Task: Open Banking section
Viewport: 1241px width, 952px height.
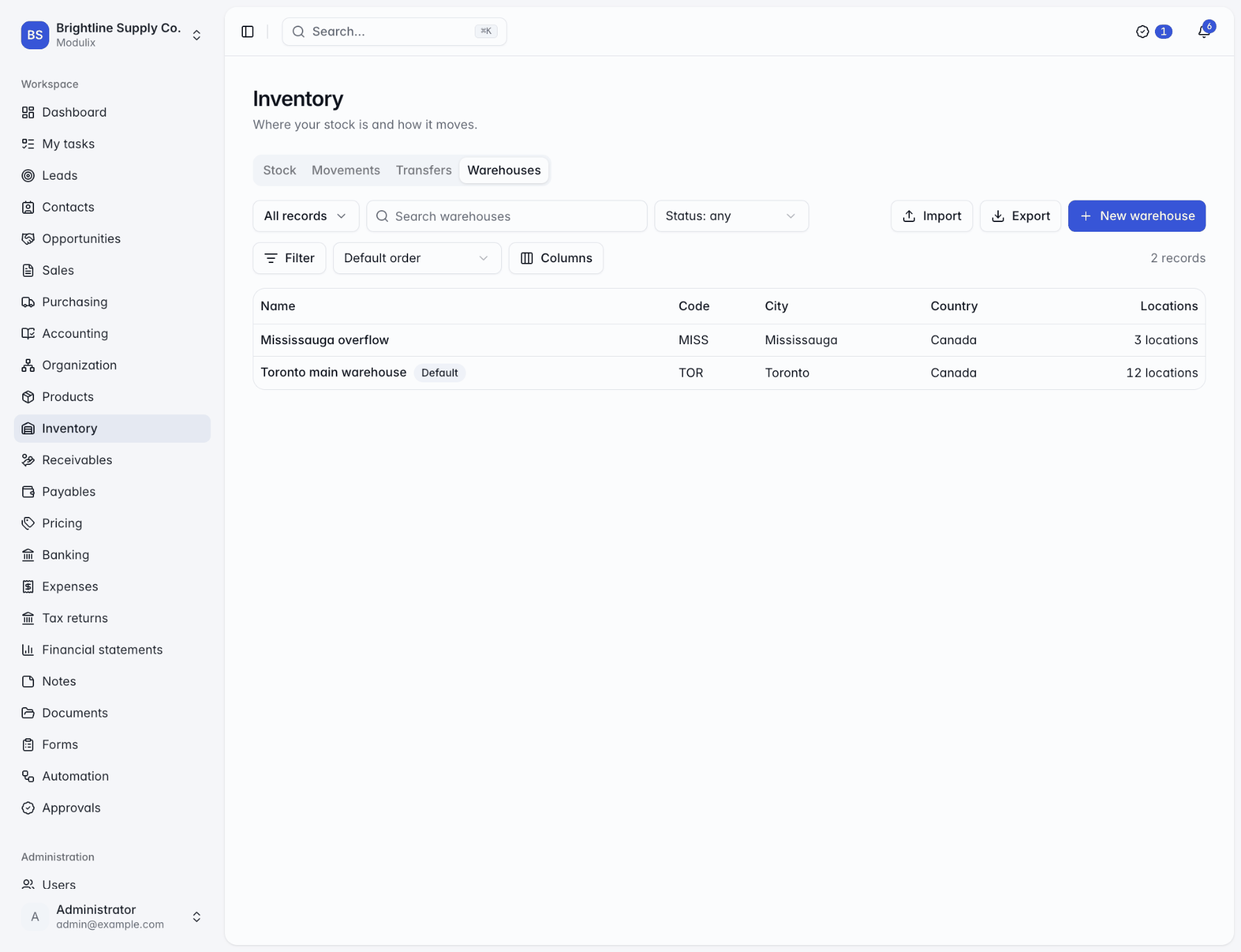Action: [112, 554]
